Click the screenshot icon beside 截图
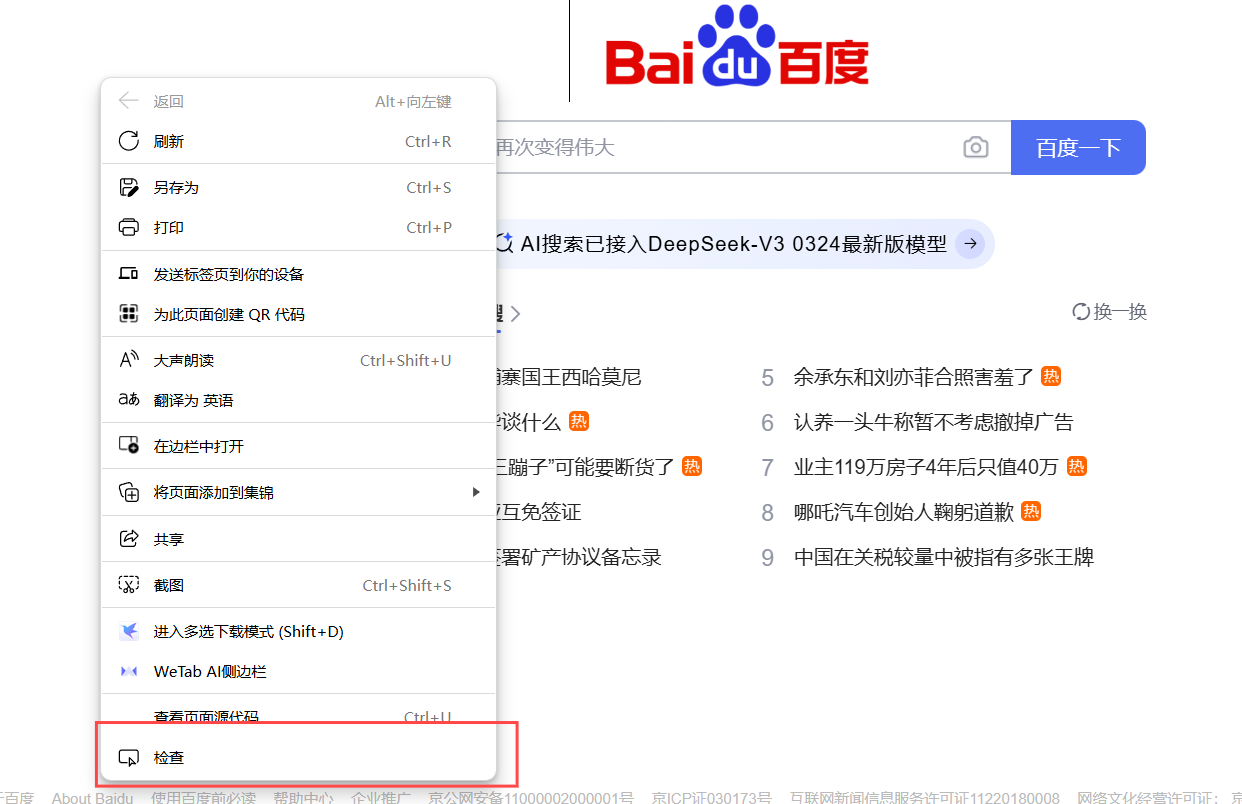Image resolution: width=1242 pixels, height=804 pixels. coord(128,585)
